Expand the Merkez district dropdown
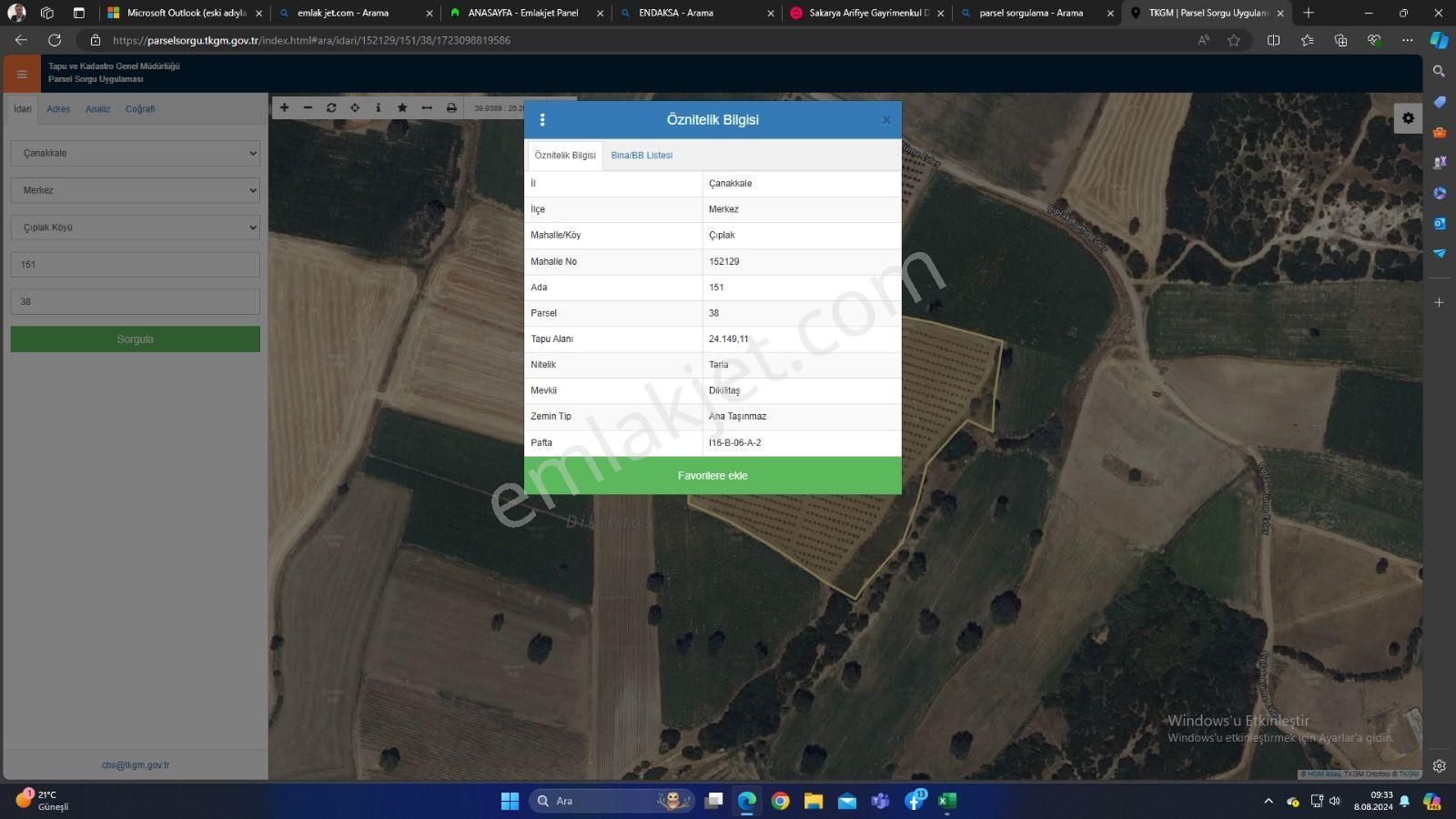 pyautogui.click(x=136, y=190)
